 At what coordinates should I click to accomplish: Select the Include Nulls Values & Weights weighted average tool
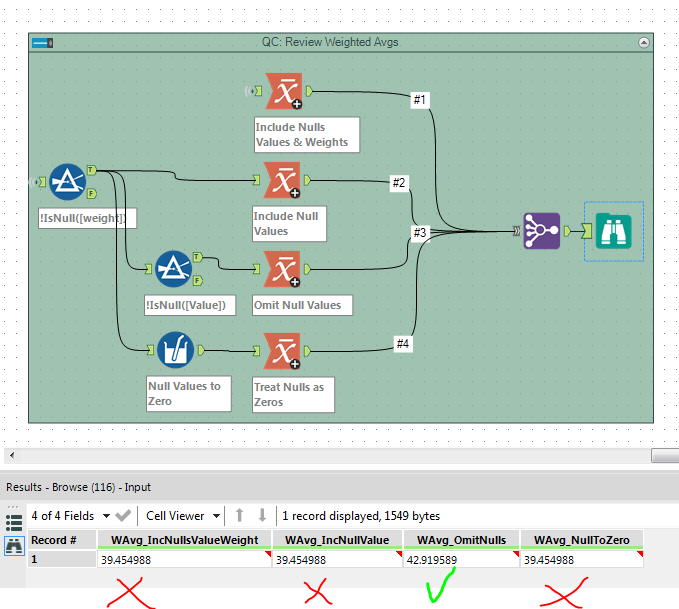coord(284,91)
